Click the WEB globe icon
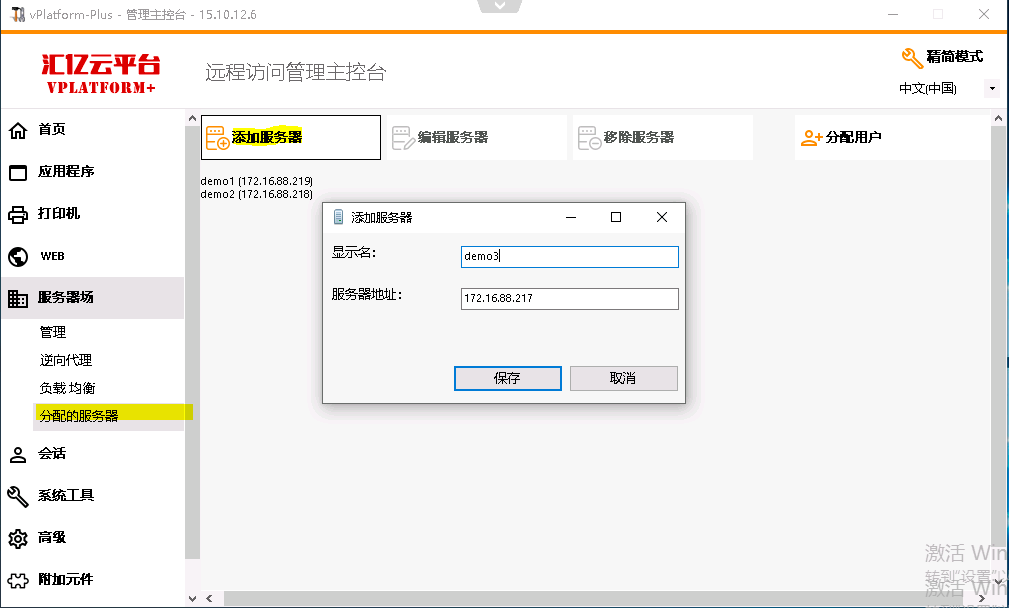The width and height of the screenshot is (1009, 608). 18,256
